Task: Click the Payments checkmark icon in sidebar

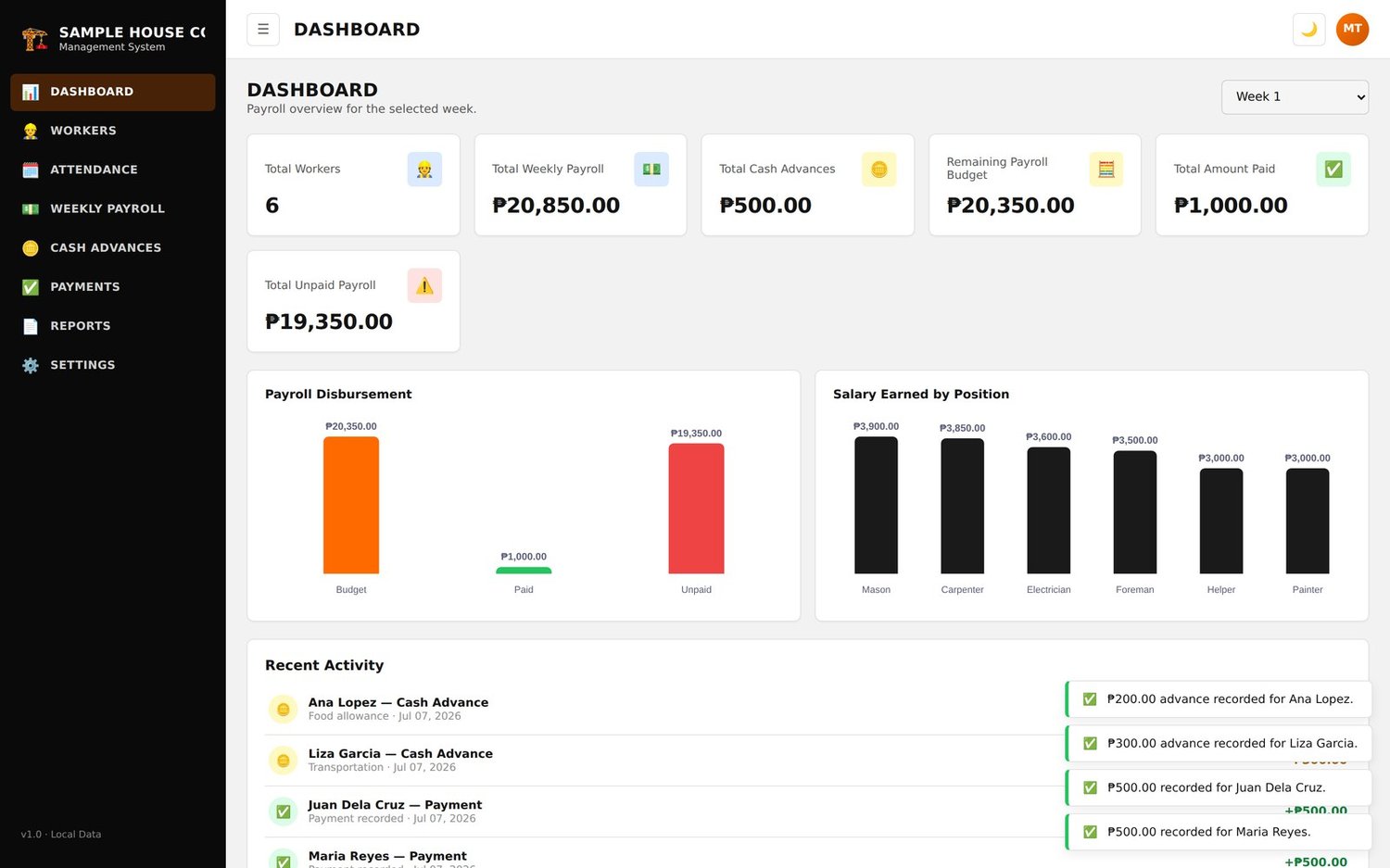Action: click(31, 287)
